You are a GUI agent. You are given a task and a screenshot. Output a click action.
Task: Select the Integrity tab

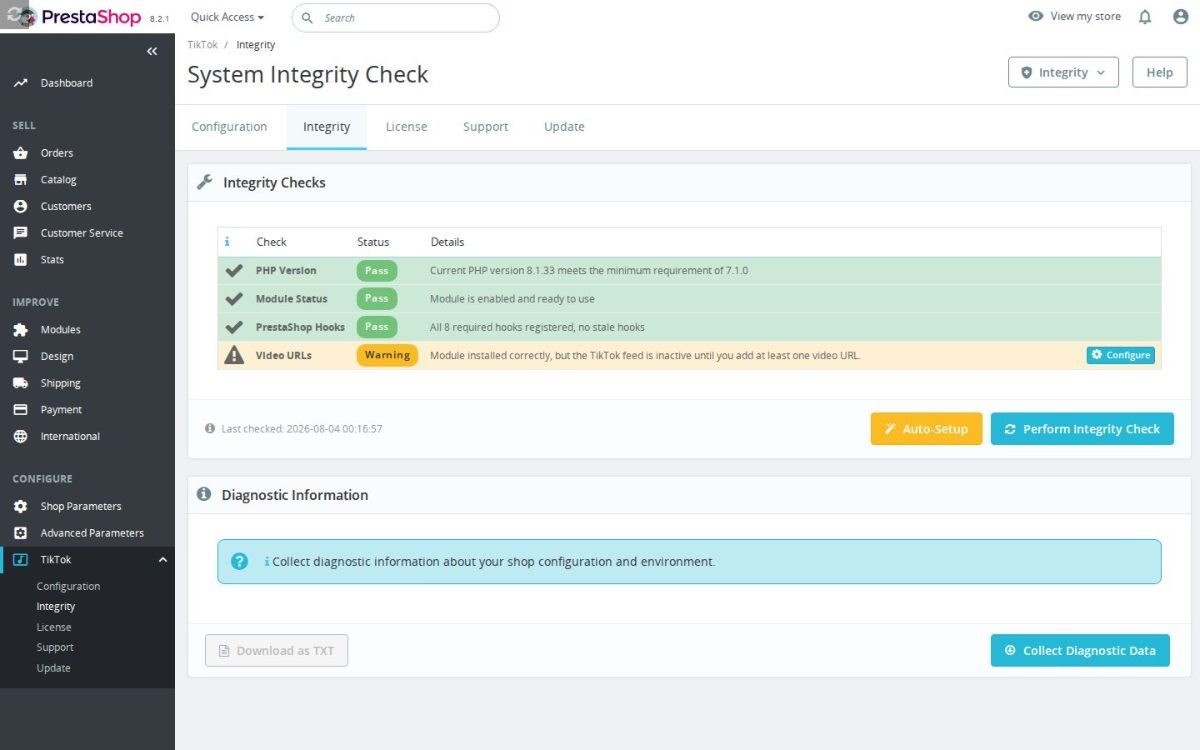tap(327, 127)
